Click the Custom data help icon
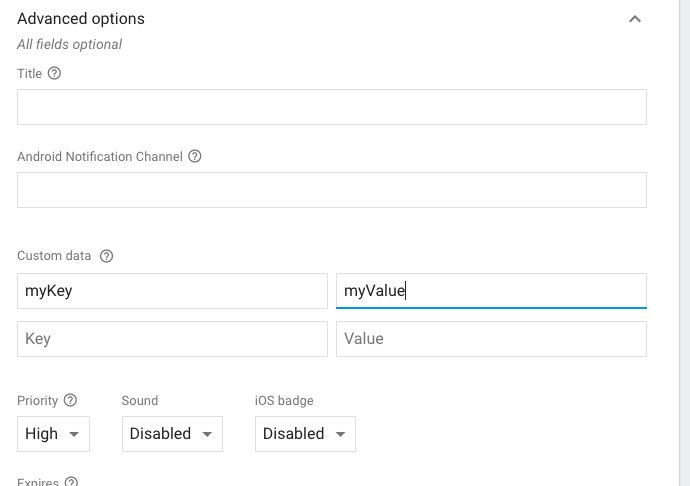Screen dimensions: 690x486 [x=106, y=256]
